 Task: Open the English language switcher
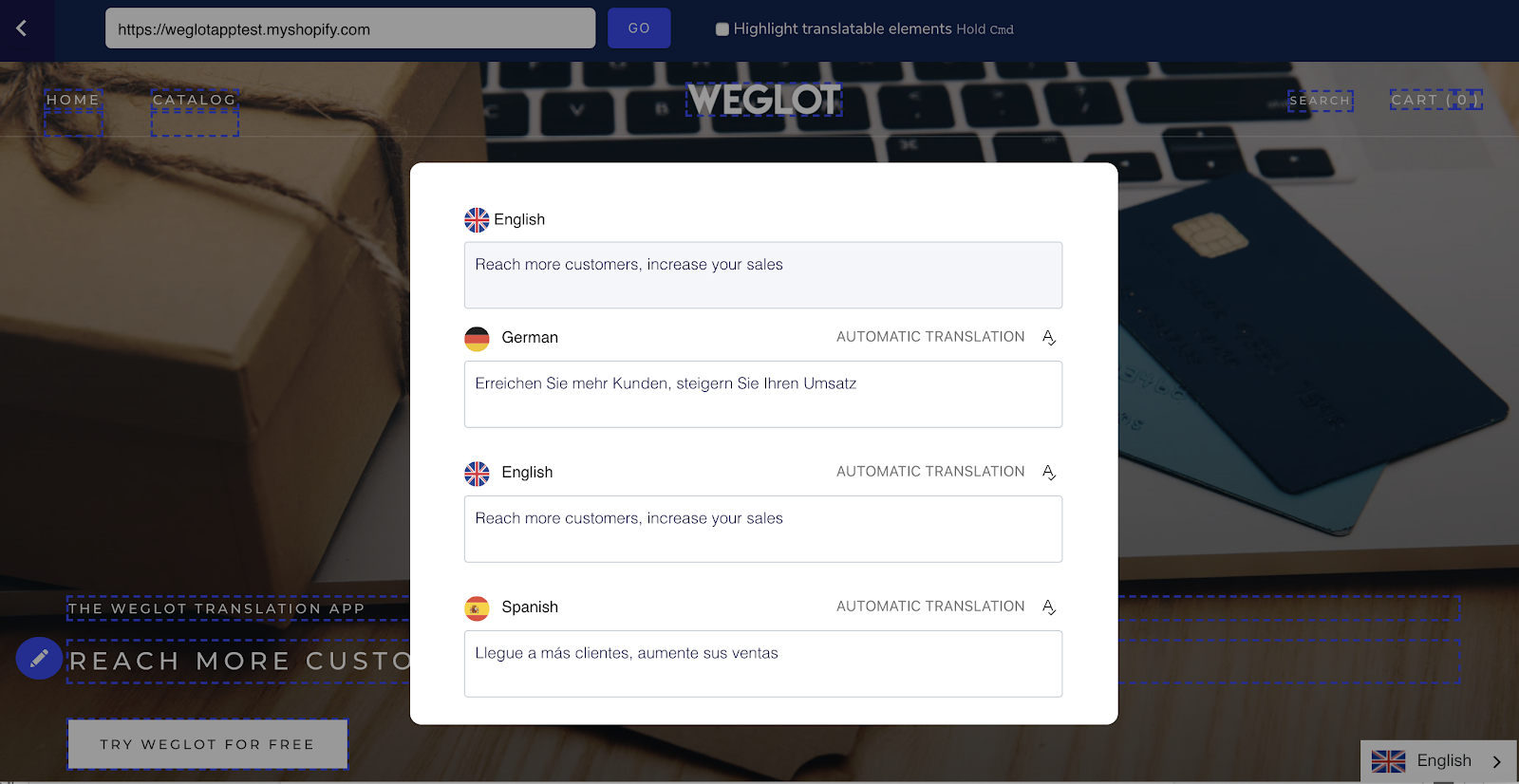pos(1439,761)
